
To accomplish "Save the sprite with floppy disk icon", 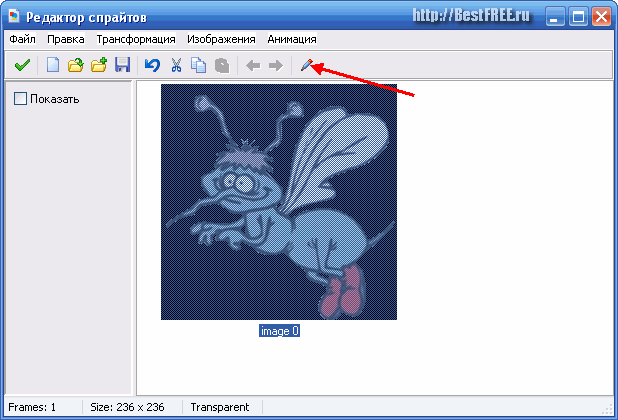I will click(122, 65).
